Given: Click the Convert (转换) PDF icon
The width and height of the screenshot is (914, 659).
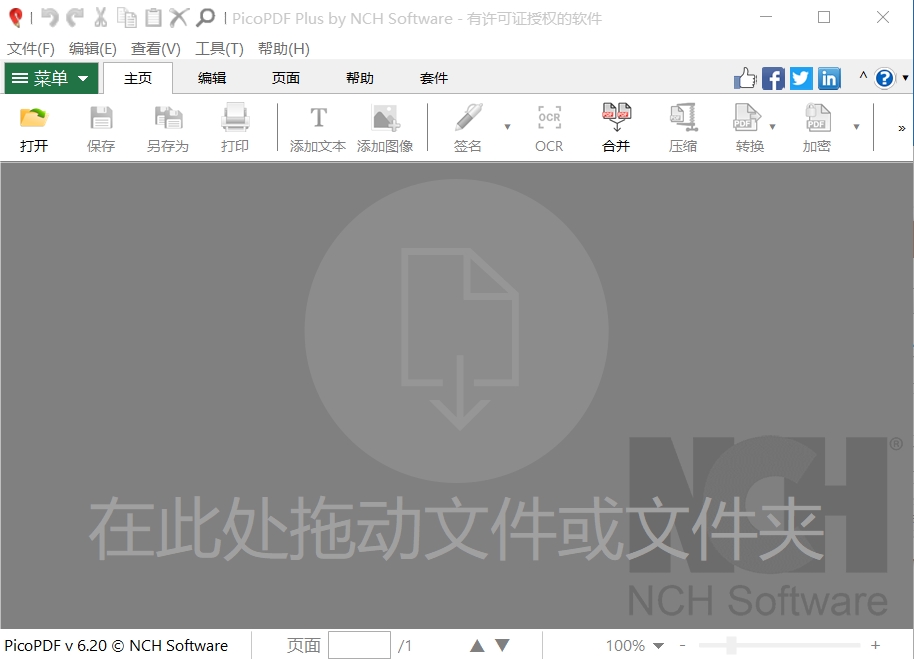Looking at the screenshot, I should pos(747,117).
